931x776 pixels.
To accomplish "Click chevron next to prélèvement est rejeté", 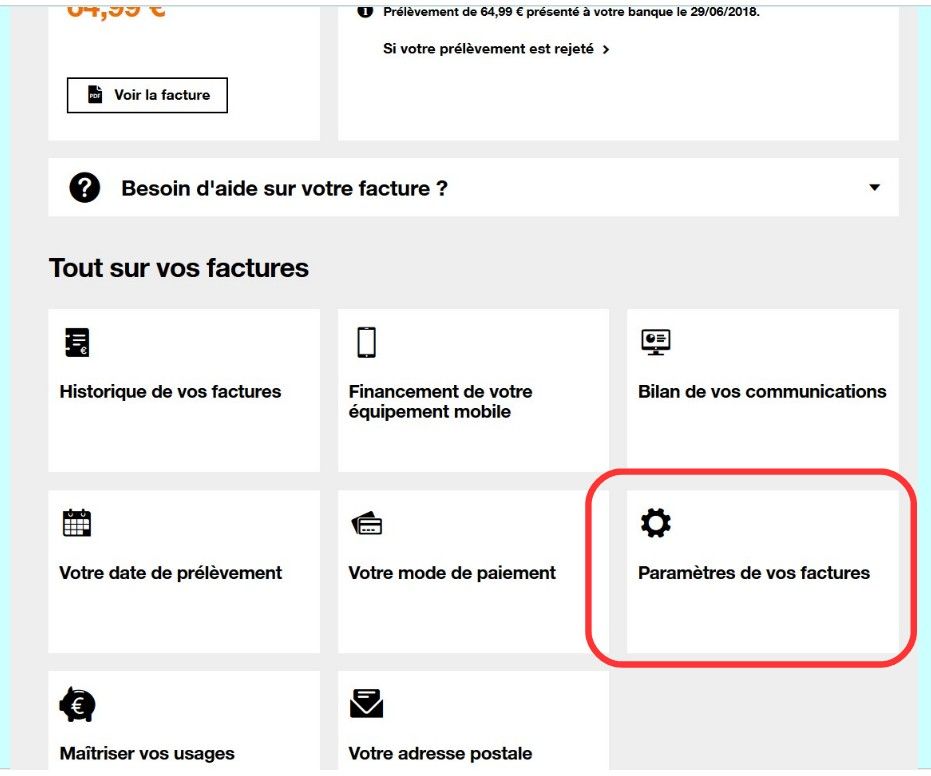I will tap(606, 49).
